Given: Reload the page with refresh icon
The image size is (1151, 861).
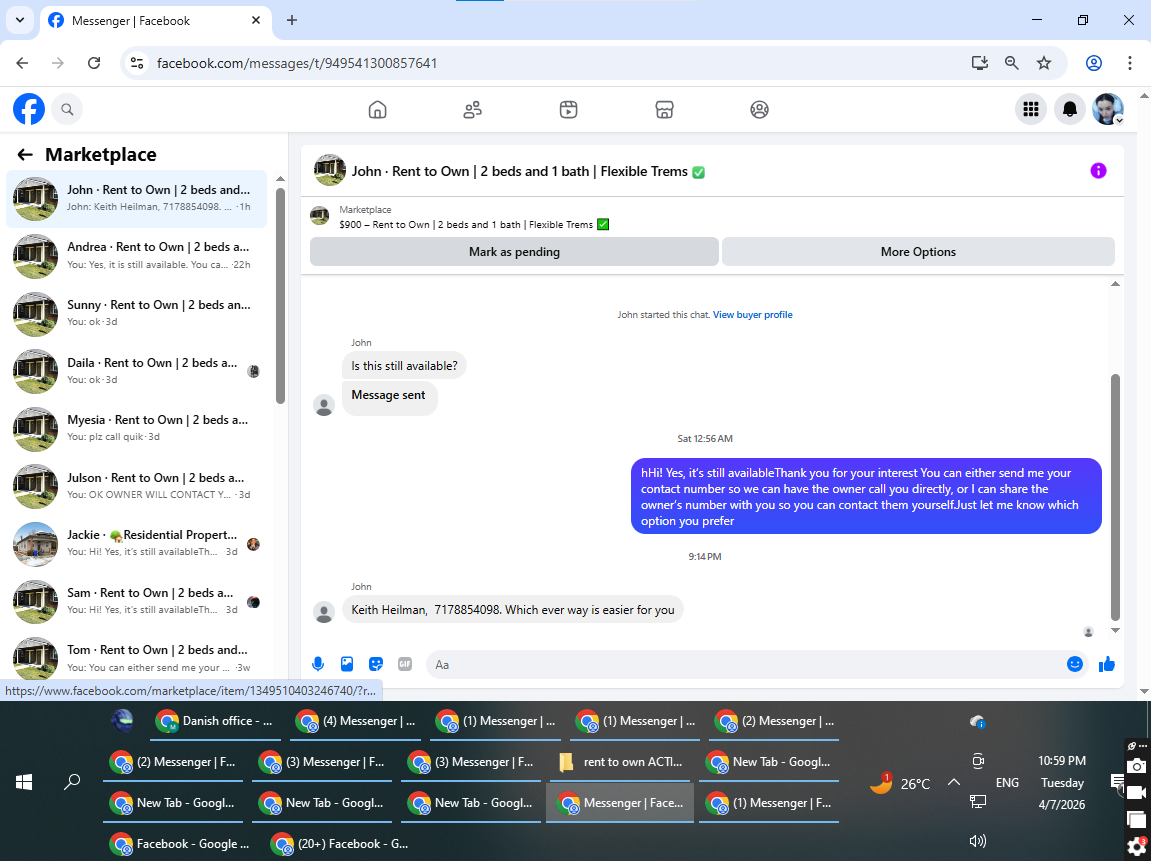Looking at the screenshot, I should point(94,63).
